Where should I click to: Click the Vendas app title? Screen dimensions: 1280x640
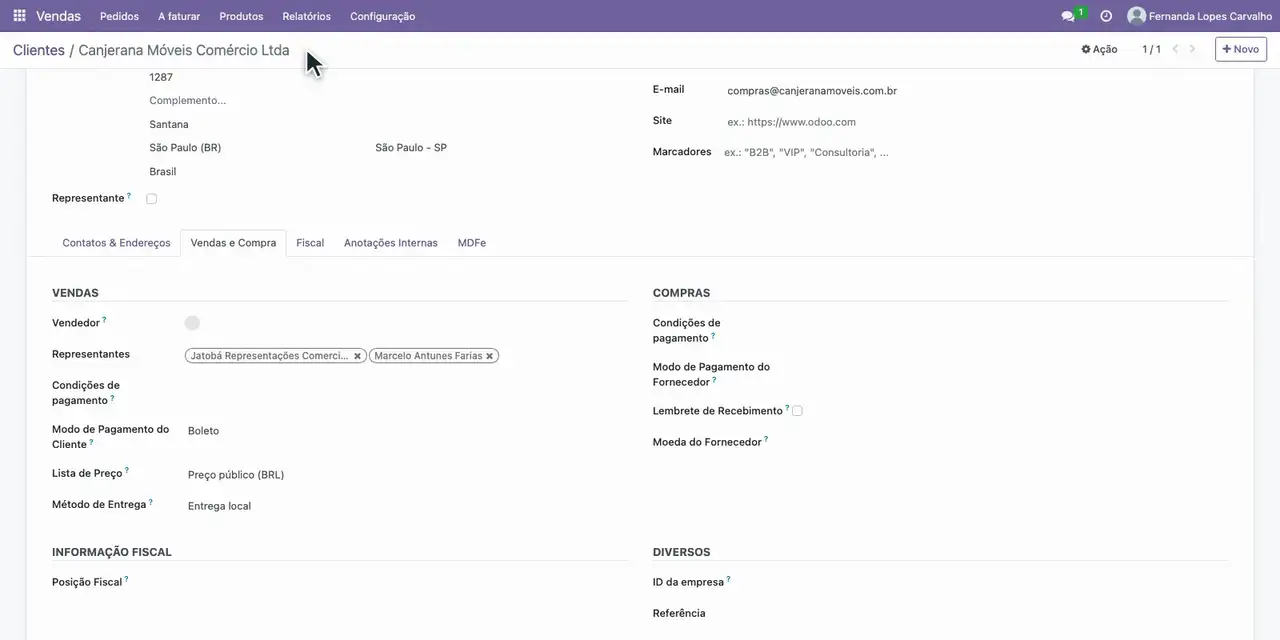[58, 16]
